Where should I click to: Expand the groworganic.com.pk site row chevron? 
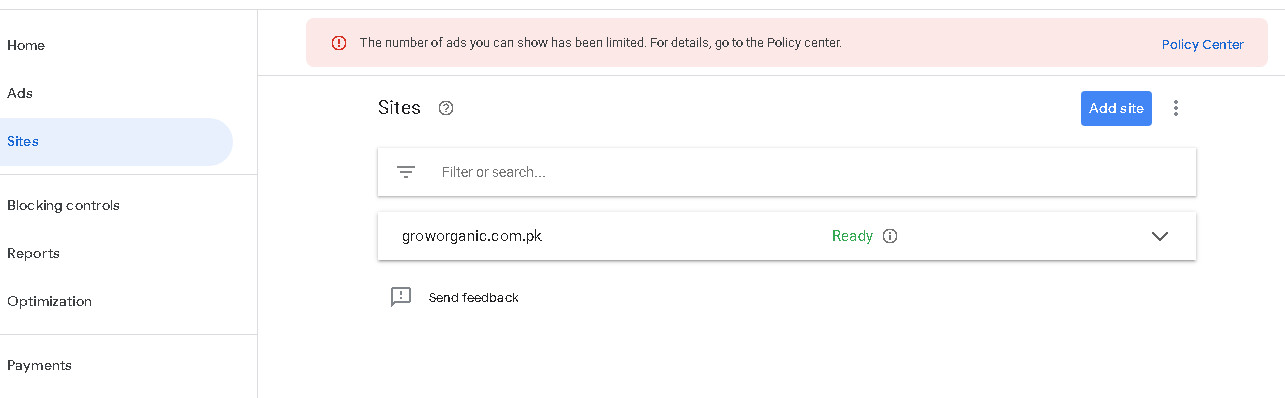pyautogui.click(x=1160, y=236)
